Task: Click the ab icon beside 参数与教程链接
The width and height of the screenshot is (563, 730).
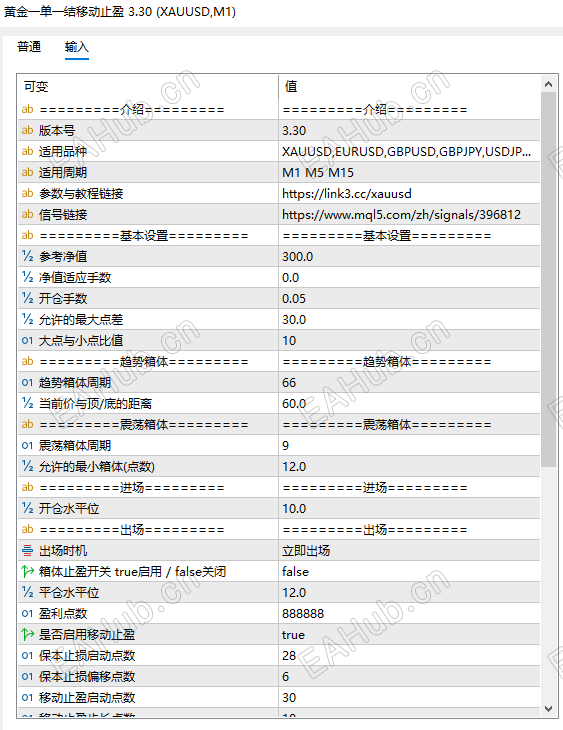Action: [27, 193]
